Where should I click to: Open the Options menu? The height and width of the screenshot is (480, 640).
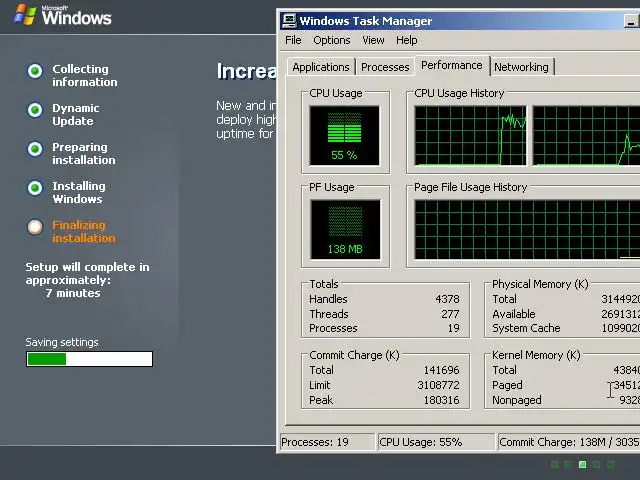click(331, 40)
